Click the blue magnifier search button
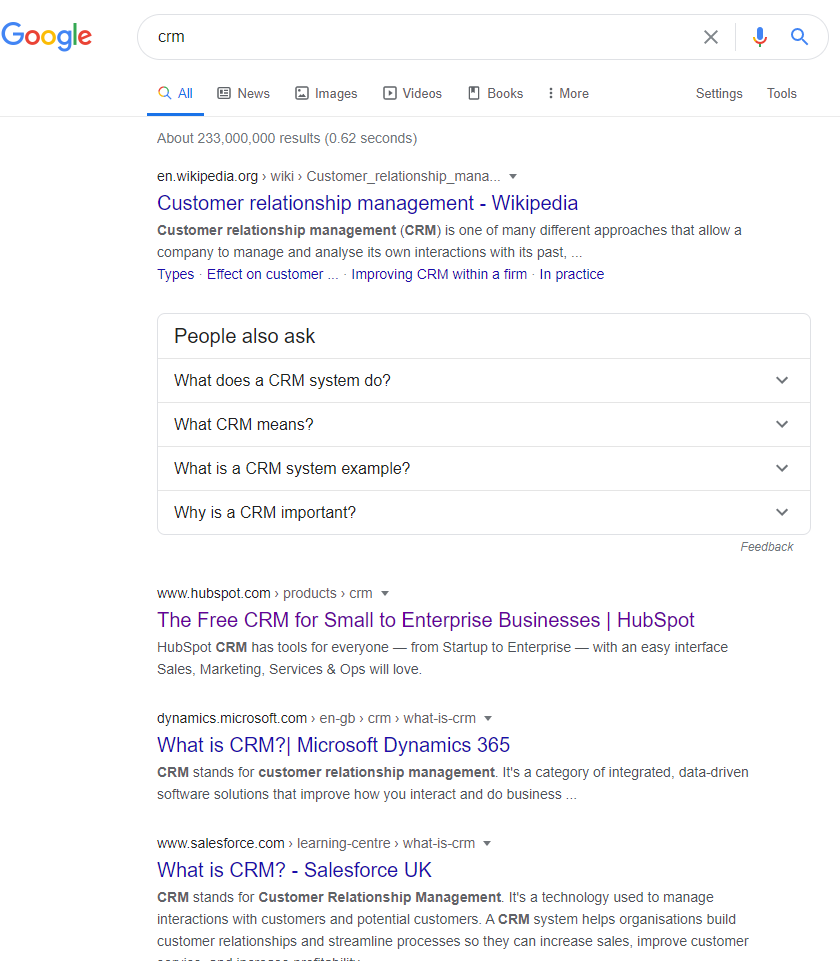Image resolution: width=840 pixels, height=961 pixels. pos(799,37)
